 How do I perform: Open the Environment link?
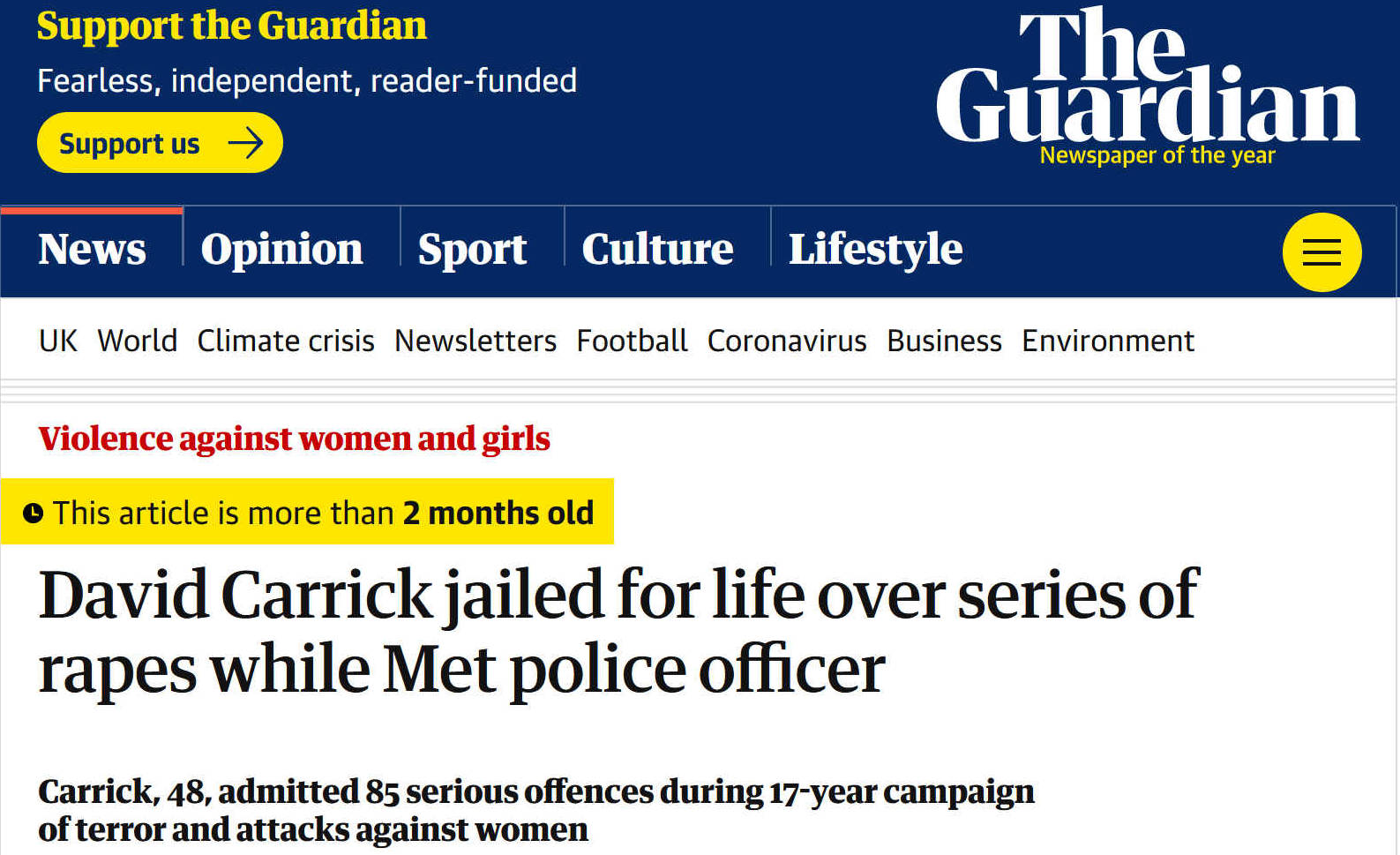pos(1108,341)
